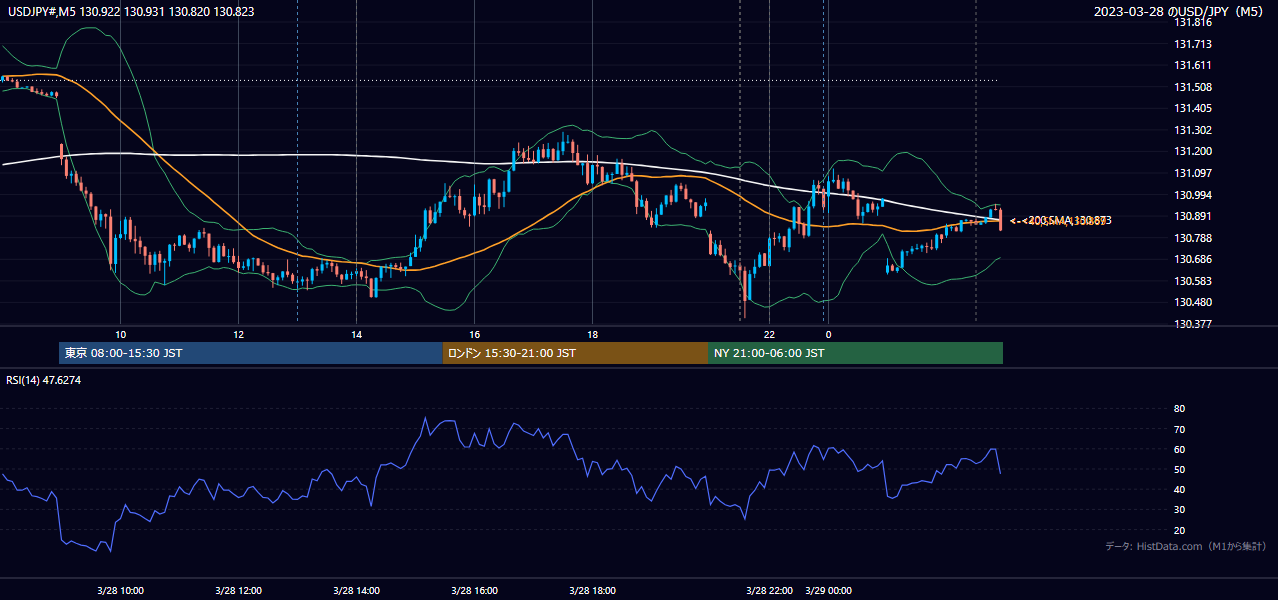Click the price axis value 130.583

[x=1193, y=281]
